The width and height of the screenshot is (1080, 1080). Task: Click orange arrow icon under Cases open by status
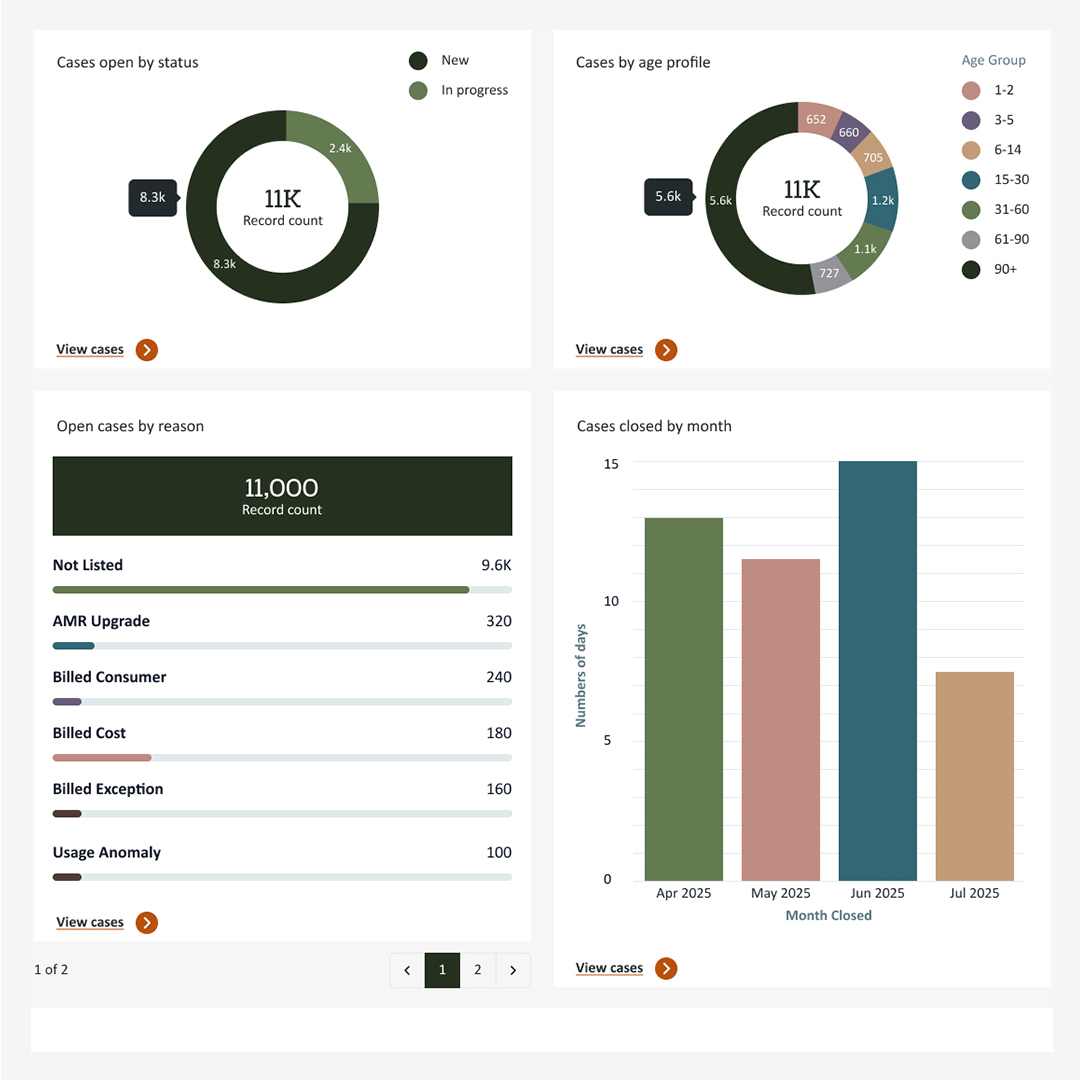(147, 350)
